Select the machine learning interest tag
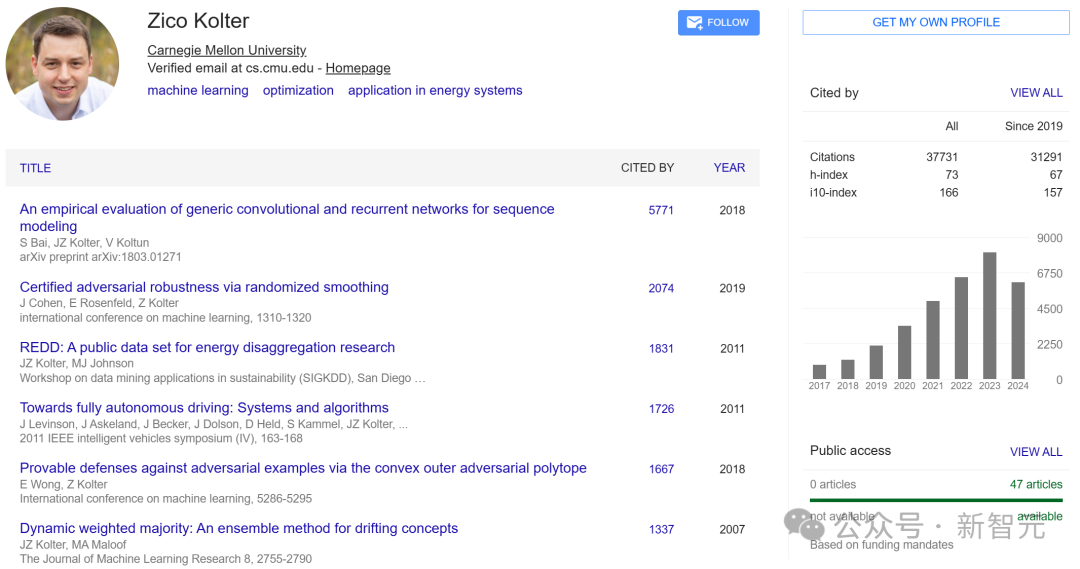The width and height of the screenshot is (1080, 569). 198,90
